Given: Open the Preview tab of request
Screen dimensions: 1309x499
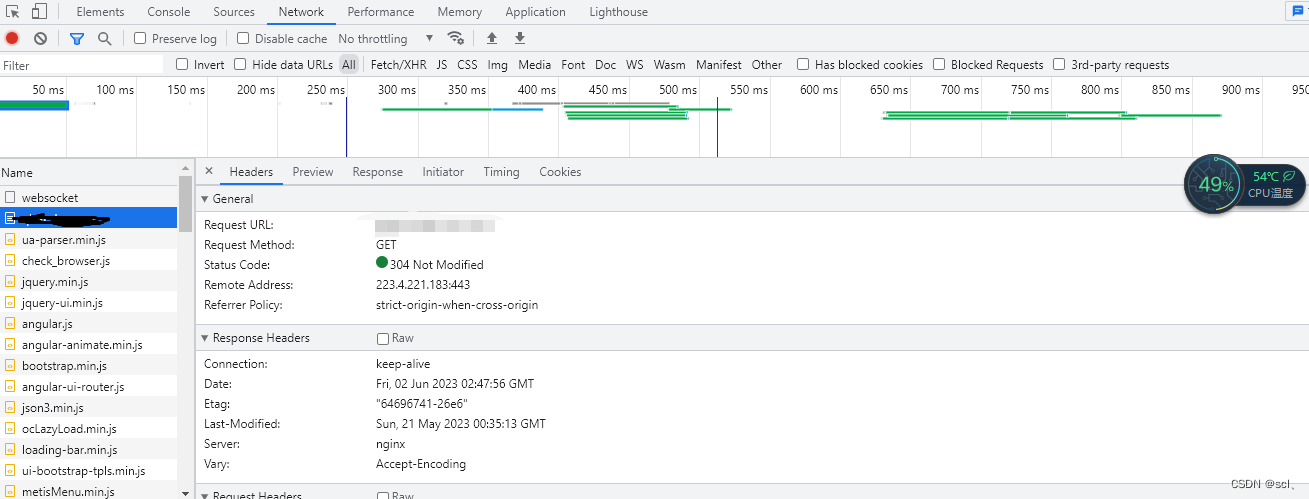Looking at the screenshot, I should click(x=313, y=172).
